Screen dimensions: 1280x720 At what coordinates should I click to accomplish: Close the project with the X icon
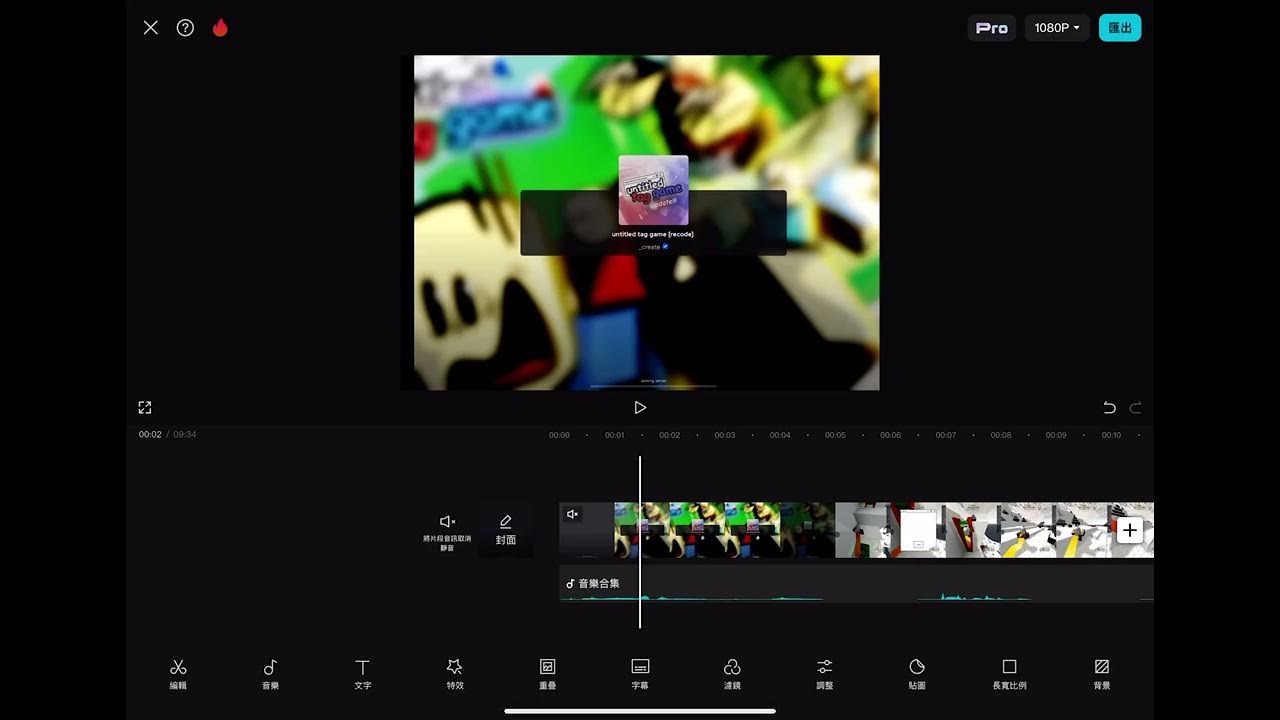coord(151,28)
